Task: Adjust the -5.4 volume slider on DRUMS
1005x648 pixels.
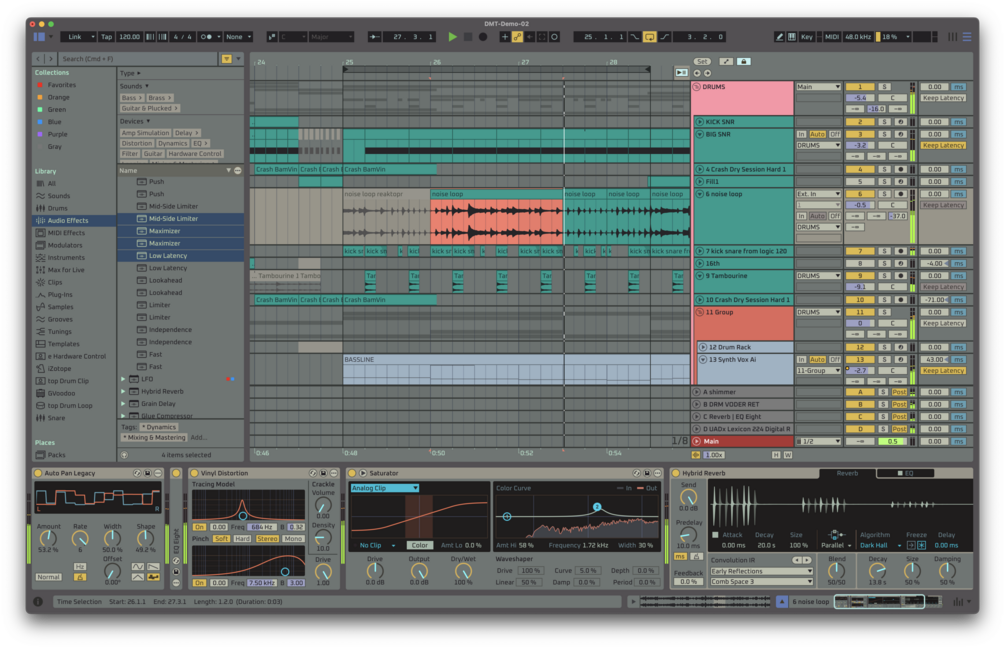Action: point(860,97)
